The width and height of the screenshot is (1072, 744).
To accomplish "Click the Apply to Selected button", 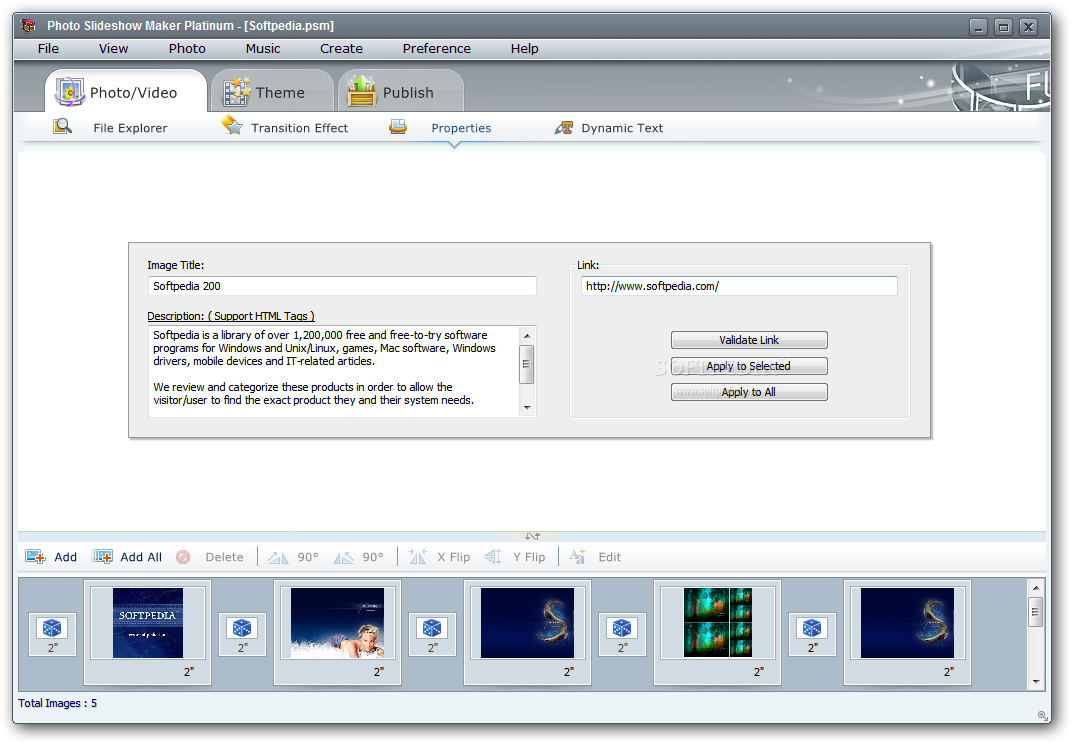I will tap(749, 366).
